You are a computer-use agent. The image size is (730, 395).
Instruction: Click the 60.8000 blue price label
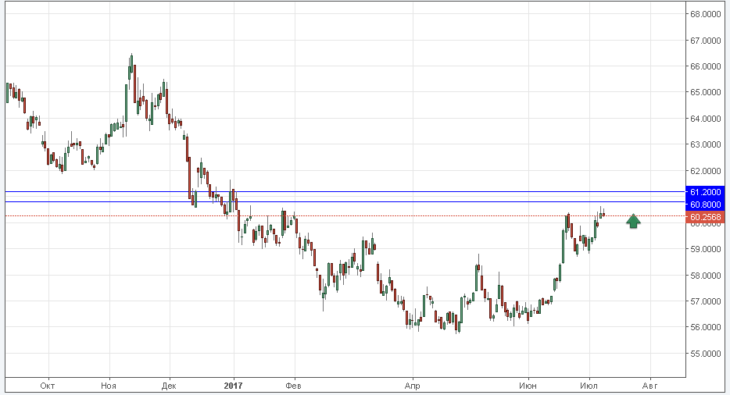[705, 204]
